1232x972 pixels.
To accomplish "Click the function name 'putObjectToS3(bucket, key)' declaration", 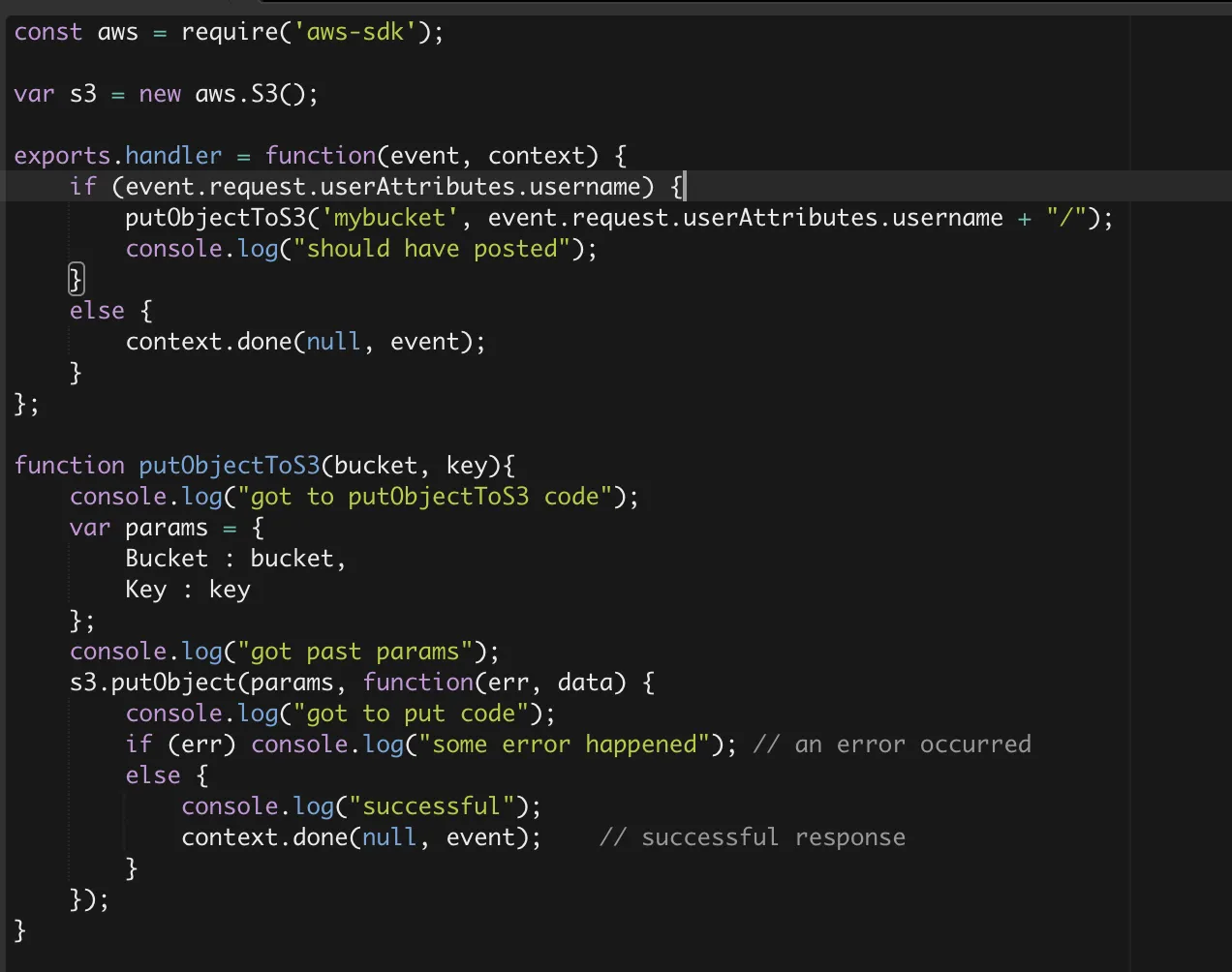I will click(x=320, y=466).
